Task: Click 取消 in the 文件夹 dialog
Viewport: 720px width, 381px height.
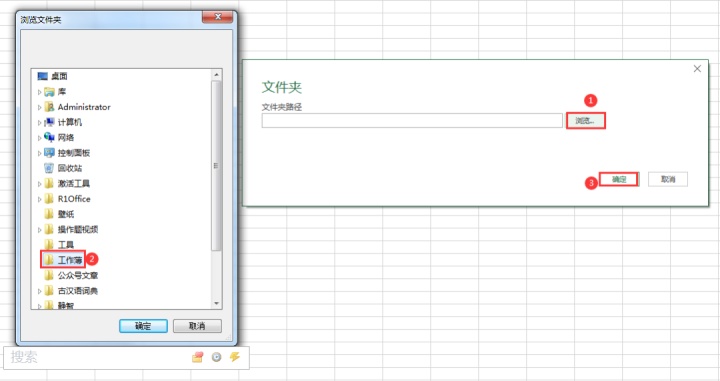Action: (x=668, y=179)
